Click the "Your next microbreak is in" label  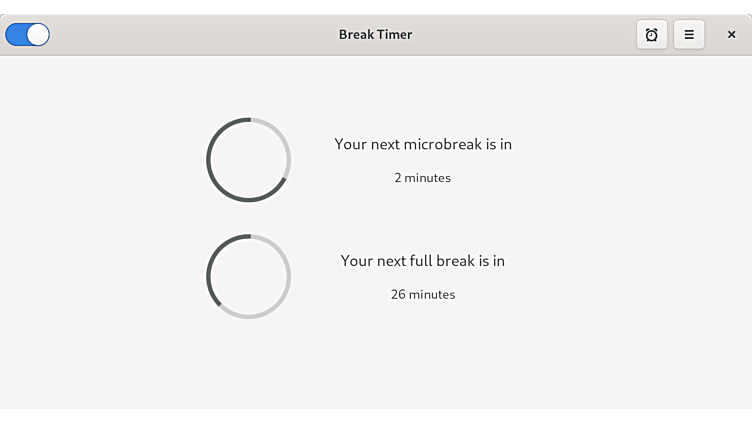pos(423,144)
